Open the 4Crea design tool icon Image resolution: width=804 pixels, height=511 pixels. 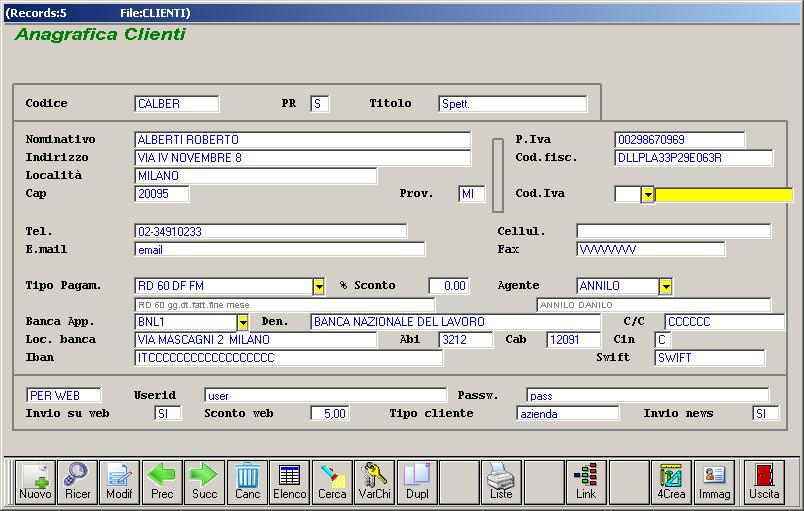click(671, 482)
